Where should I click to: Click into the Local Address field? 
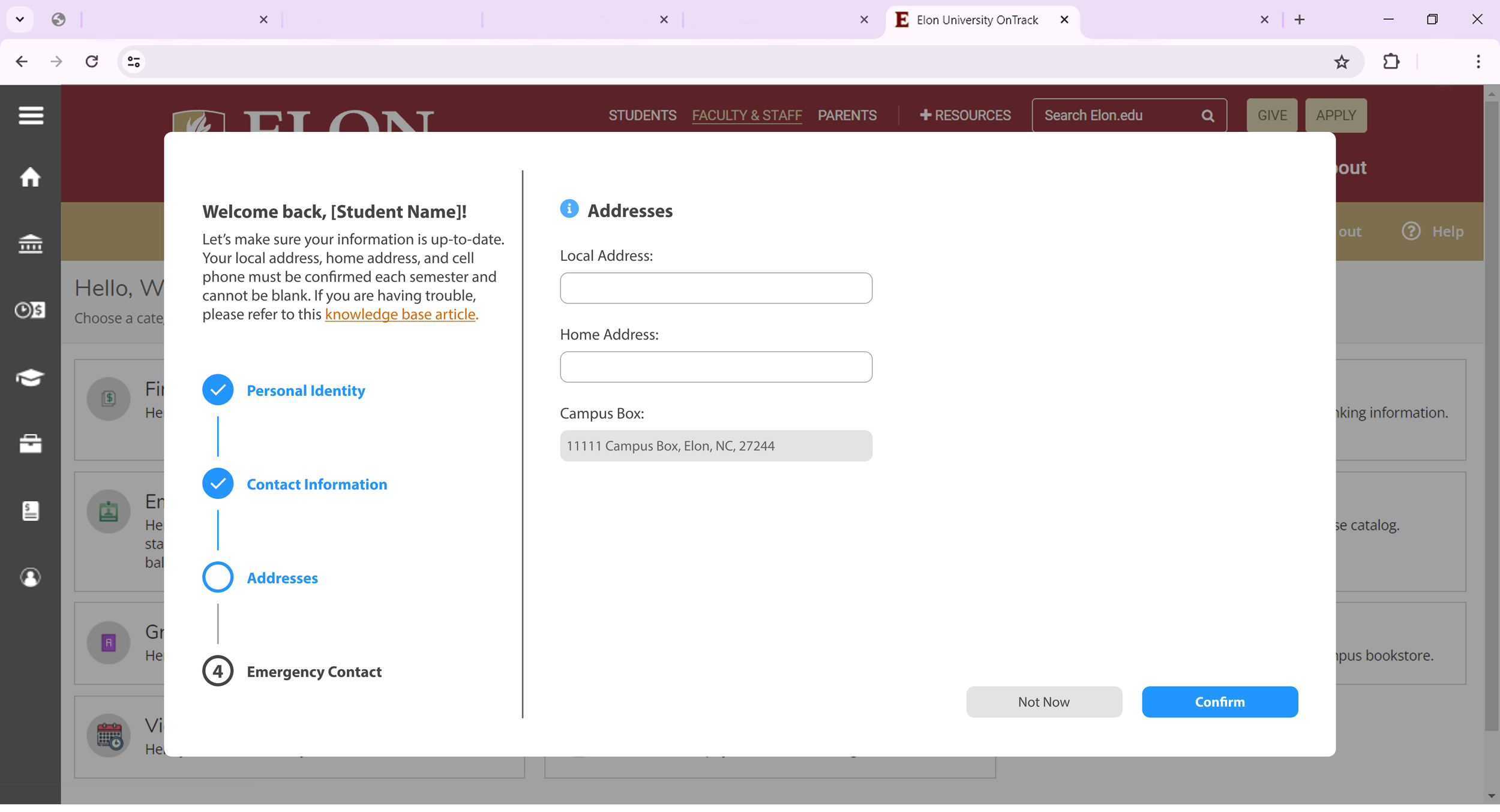pyautogui.click(x=716, y=288)
